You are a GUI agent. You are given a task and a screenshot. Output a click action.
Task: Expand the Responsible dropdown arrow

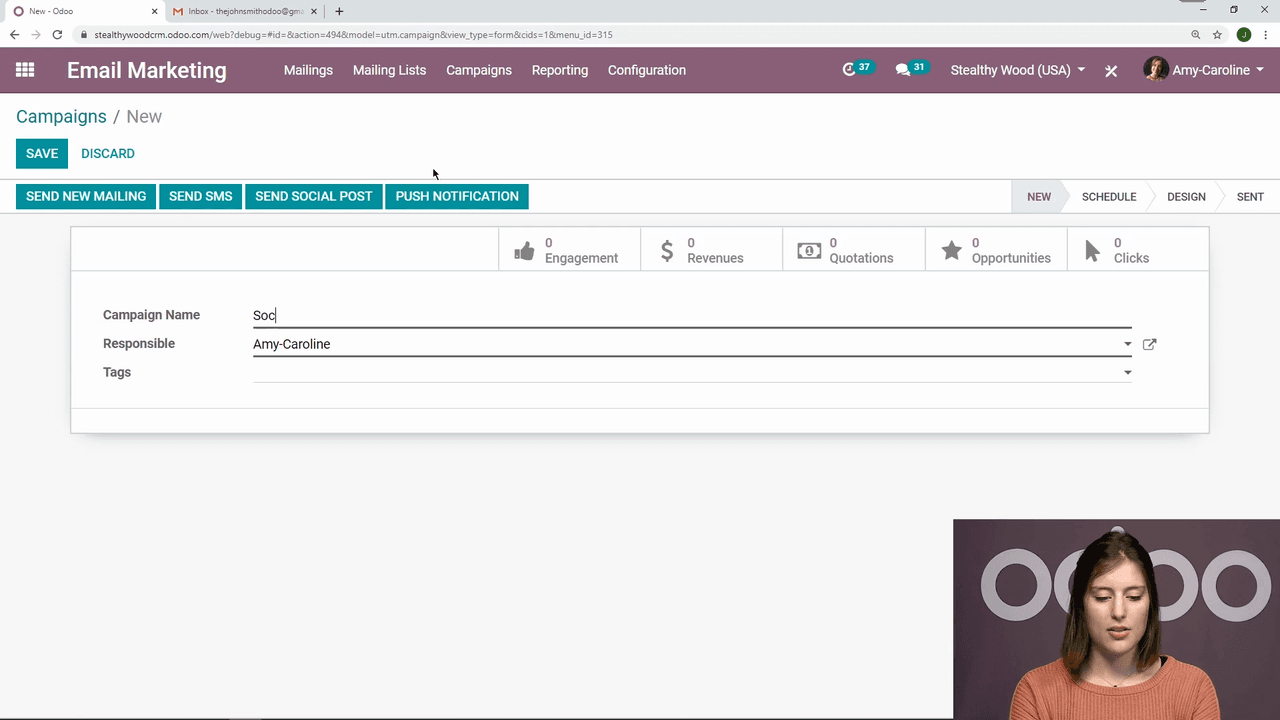(x=1127, y=344)
